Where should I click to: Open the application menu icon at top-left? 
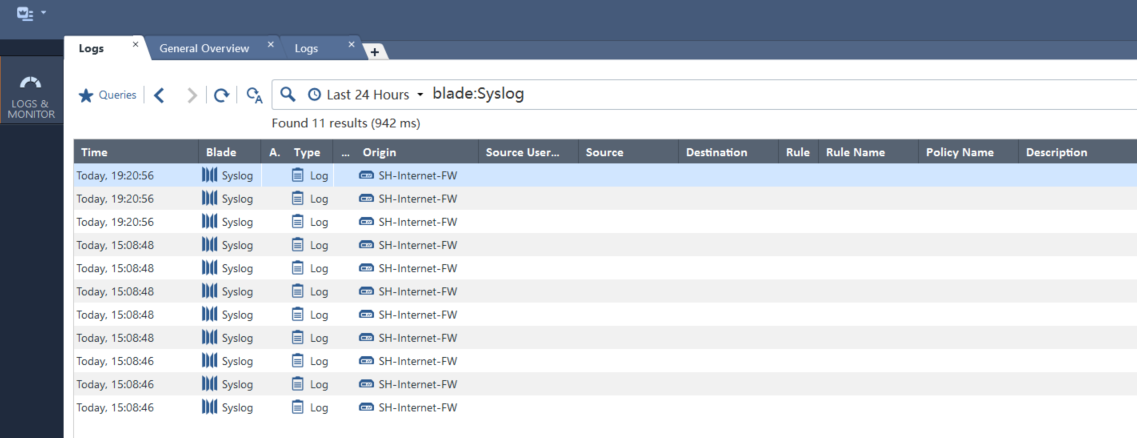pyautogui.click(x=25, y=14)
